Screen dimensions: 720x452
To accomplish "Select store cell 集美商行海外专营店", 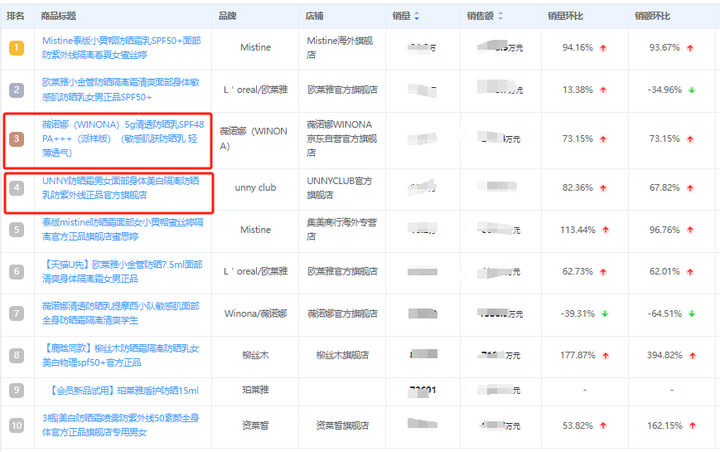I will (342, 230).
